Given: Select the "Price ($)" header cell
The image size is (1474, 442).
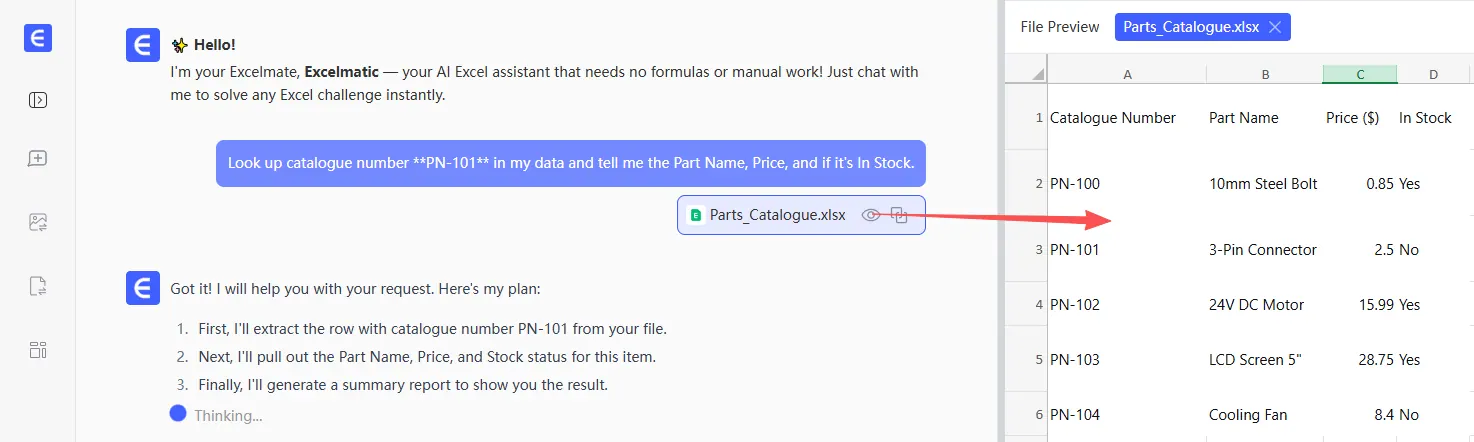Looking at the screenshot, I should coord(1352,118).
